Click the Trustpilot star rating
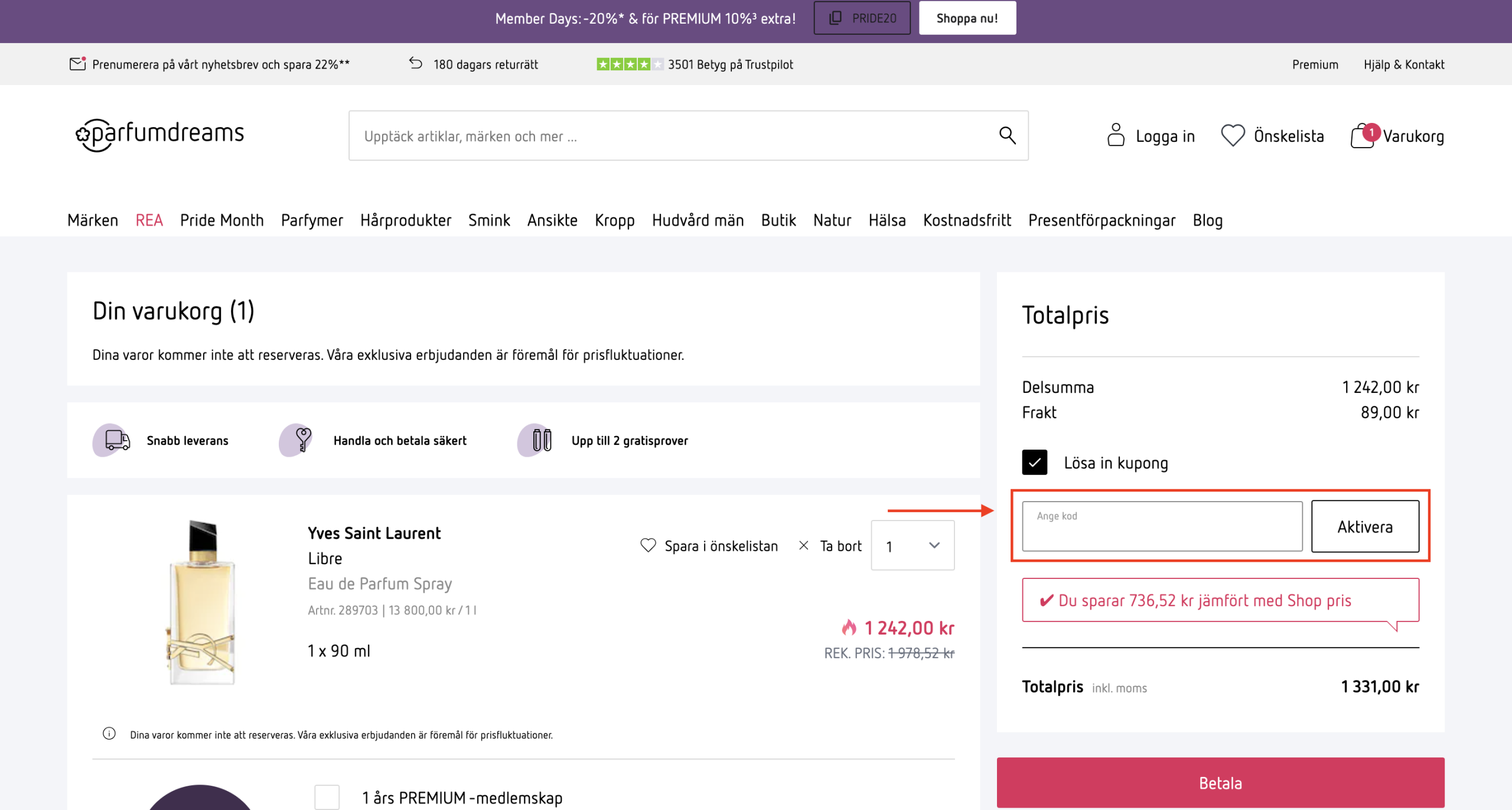The height and width of the screenshot is (810, 1512). tap(630, 64)
